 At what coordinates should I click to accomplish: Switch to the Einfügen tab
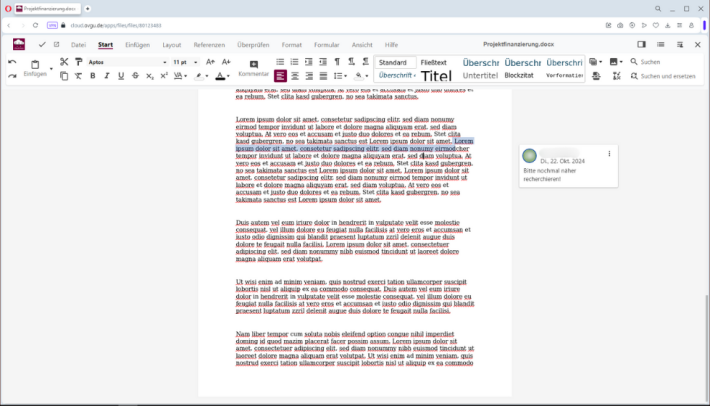coord(137,45)
